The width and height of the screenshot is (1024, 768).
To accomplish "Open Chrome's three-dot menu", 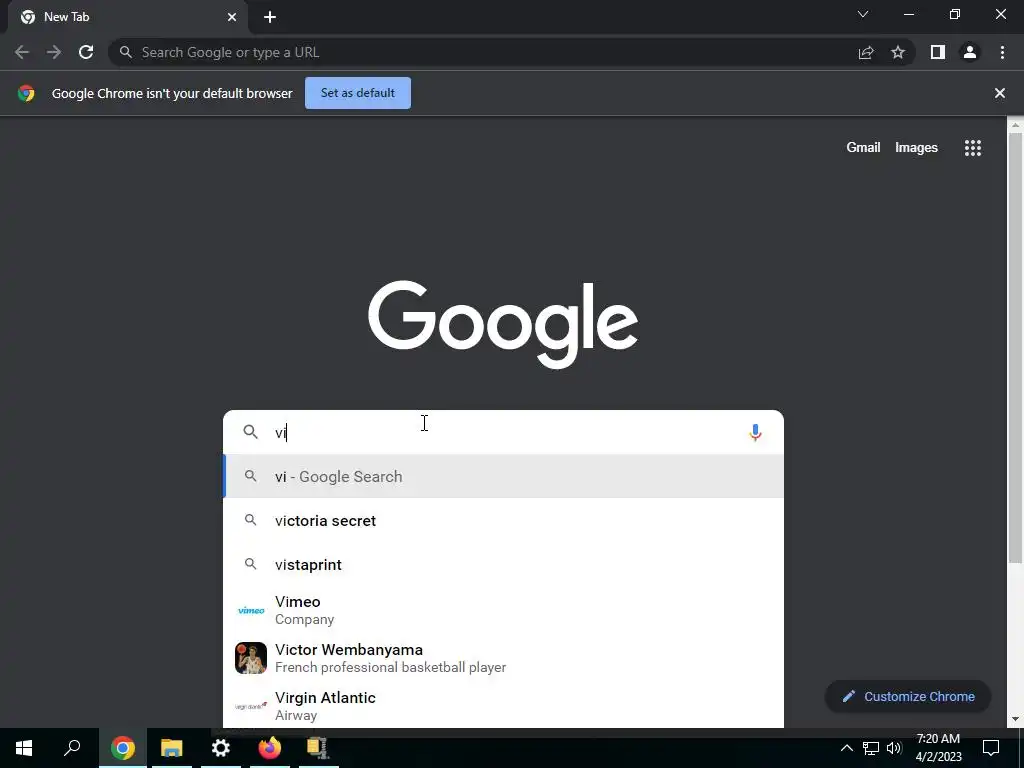I will coord(1002,52).
